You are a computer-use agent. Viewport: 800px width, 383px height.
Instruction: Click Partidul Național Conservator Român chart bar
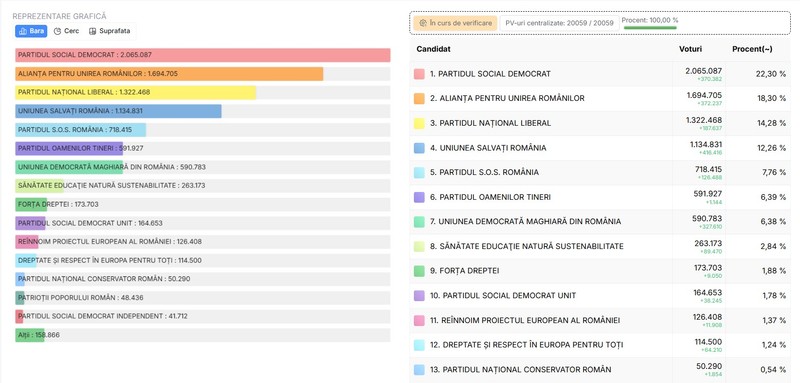pyautogui.click(x=20, y=279)
